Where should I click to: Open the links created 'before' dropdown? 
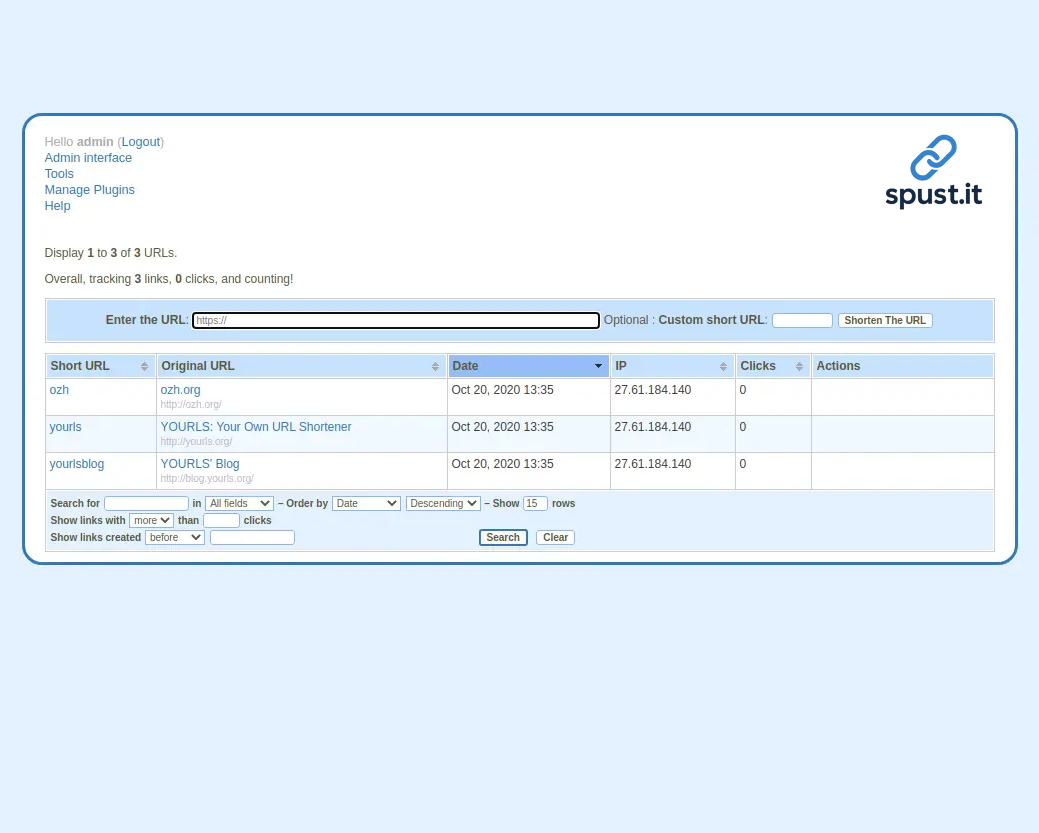tap(174, 538)
